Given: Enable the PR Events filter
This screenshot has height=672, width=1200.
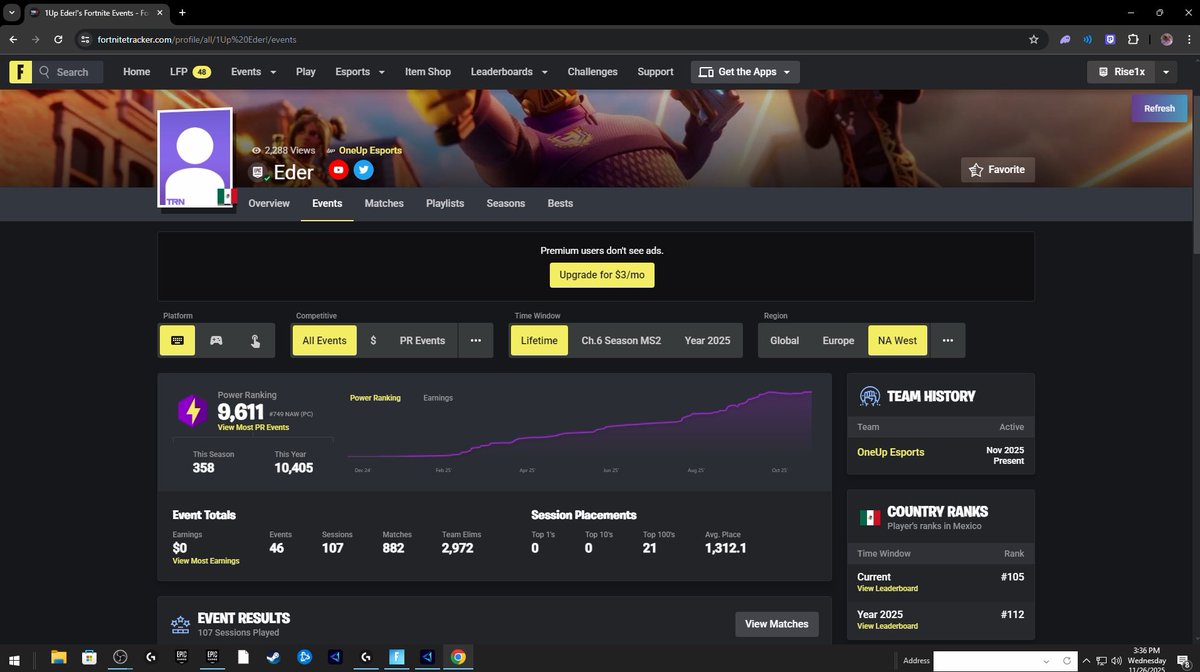Looking at the screenshot, I should (x=422, y=340).
